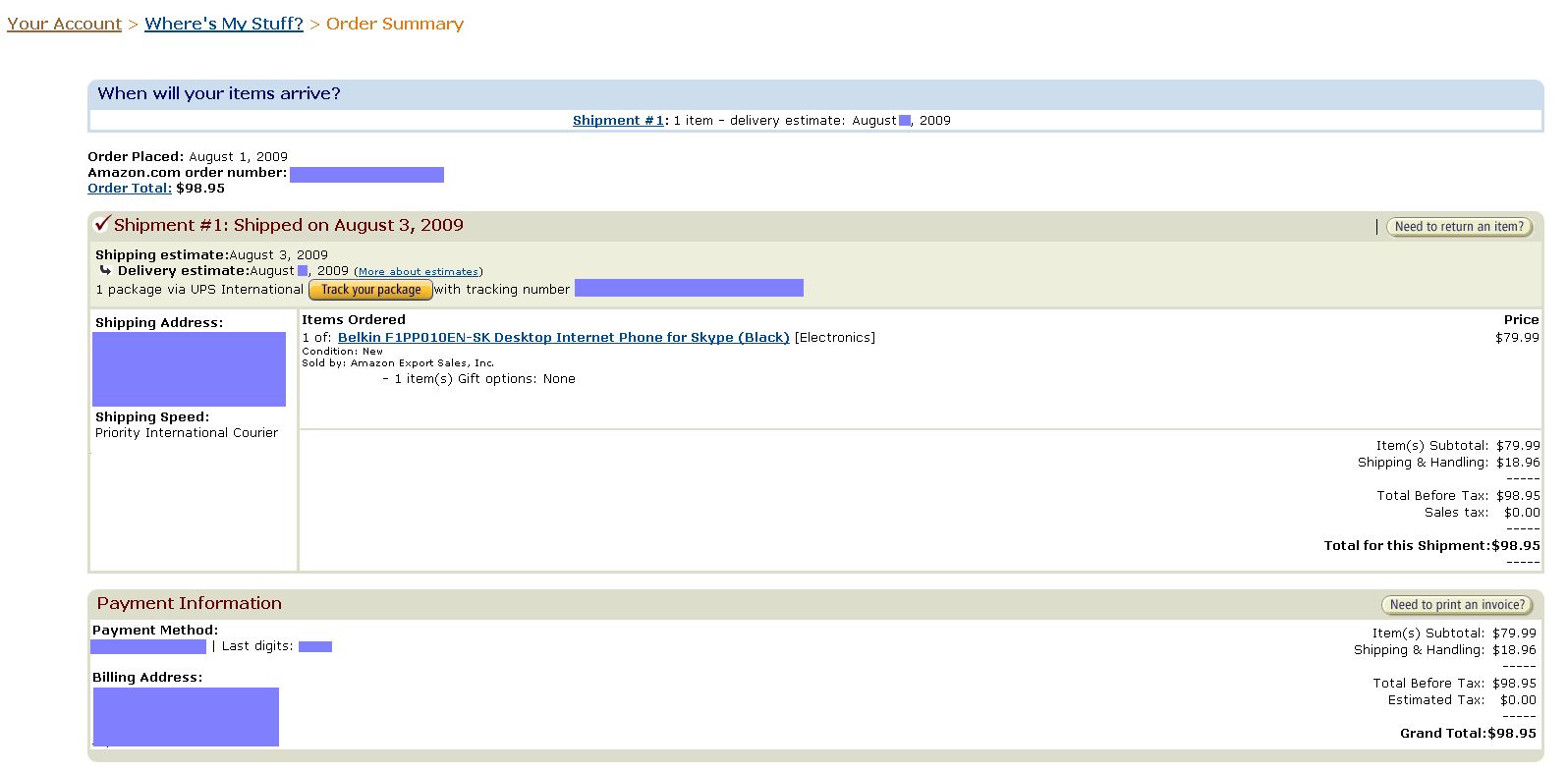Click the [Electronics] category text
1568x772 pixels.
pyautogui.click(x=835, y=338)
